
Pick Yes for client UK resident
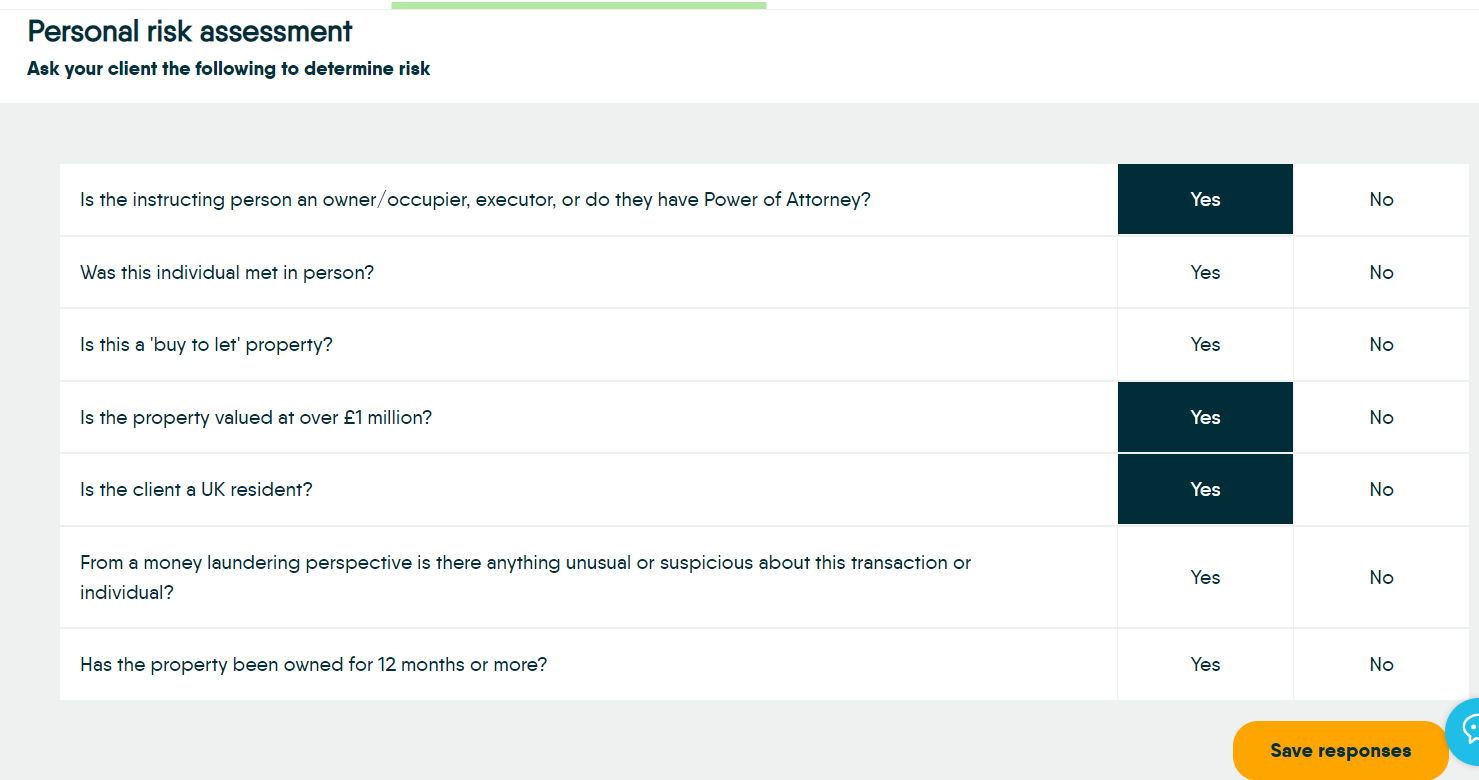(x=1205, y=489)
